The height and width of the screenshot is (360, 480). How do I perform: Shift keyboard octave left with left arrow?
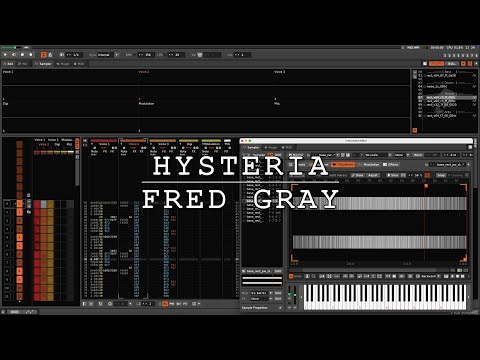(301, 297)
